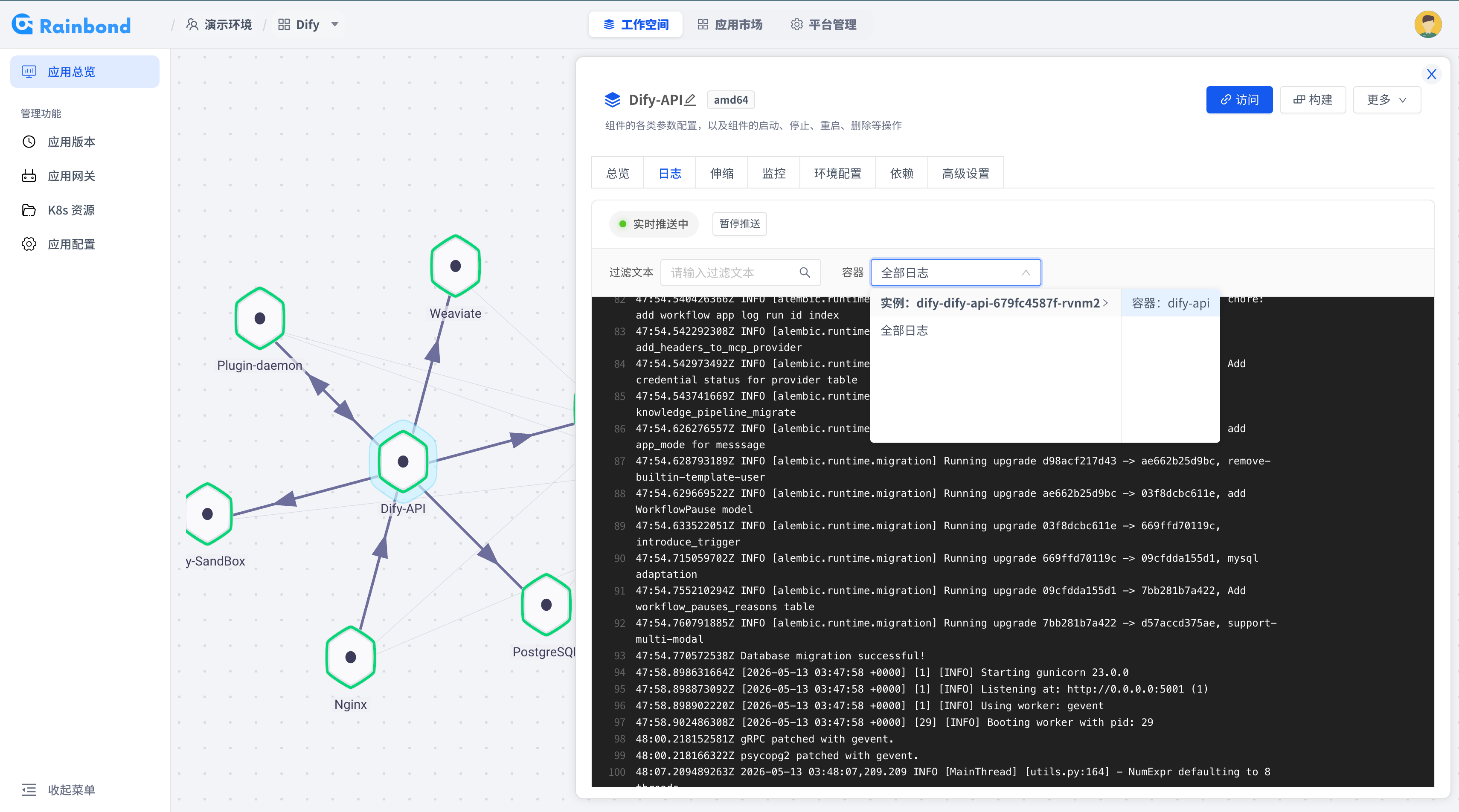
Task: Click log line 98 gRPC patched with gevent
Action: pyautogui.click(x=764, y=739)
